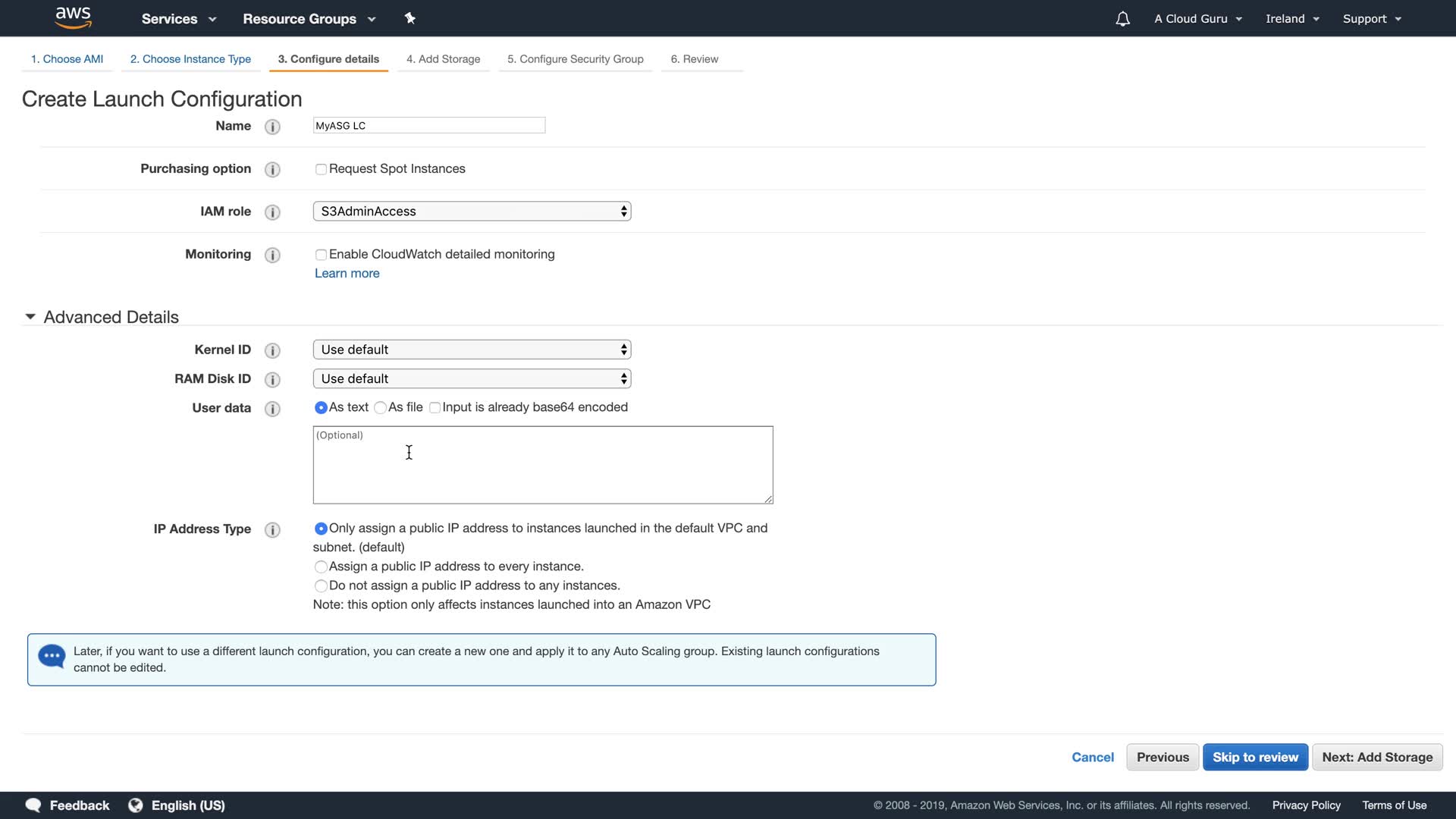This screenshot has width=1456, height=819.
Task: Select the As file radio option
Action: [381, 408]
